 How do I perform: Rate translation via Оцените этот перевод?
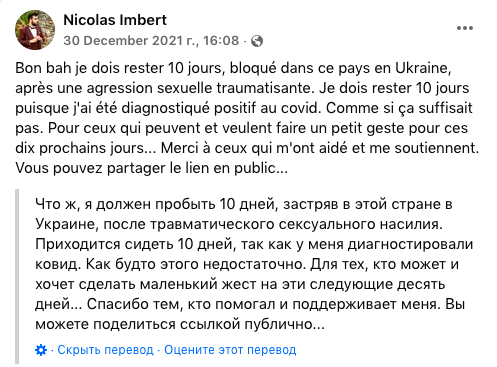(230, 350)
